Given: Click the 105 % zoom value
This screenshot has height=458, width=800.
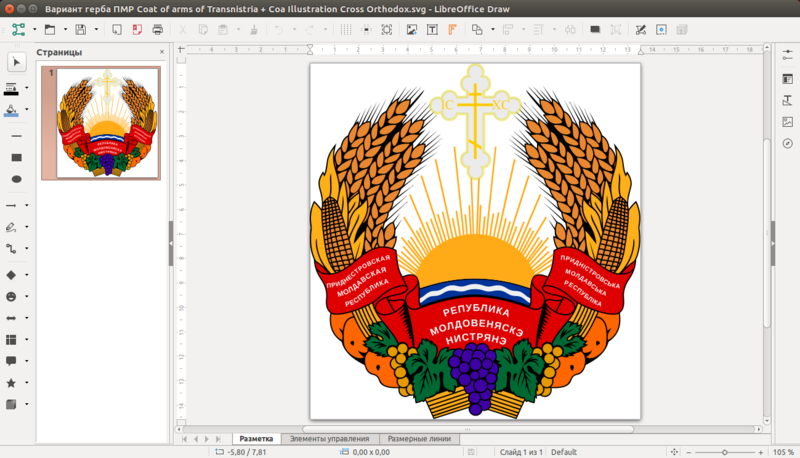Looking at the screenshot, I should 783,452.
